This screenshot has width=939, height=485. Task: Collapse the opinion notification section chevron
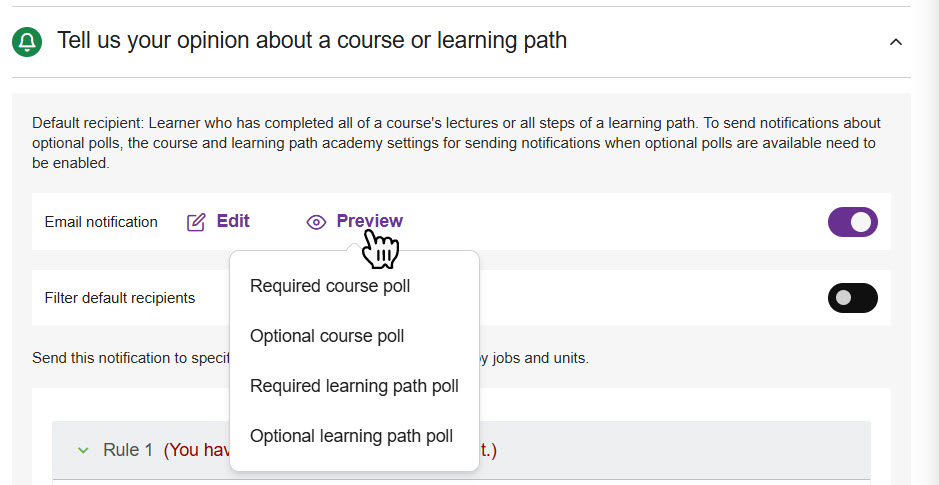pos(896,42)
